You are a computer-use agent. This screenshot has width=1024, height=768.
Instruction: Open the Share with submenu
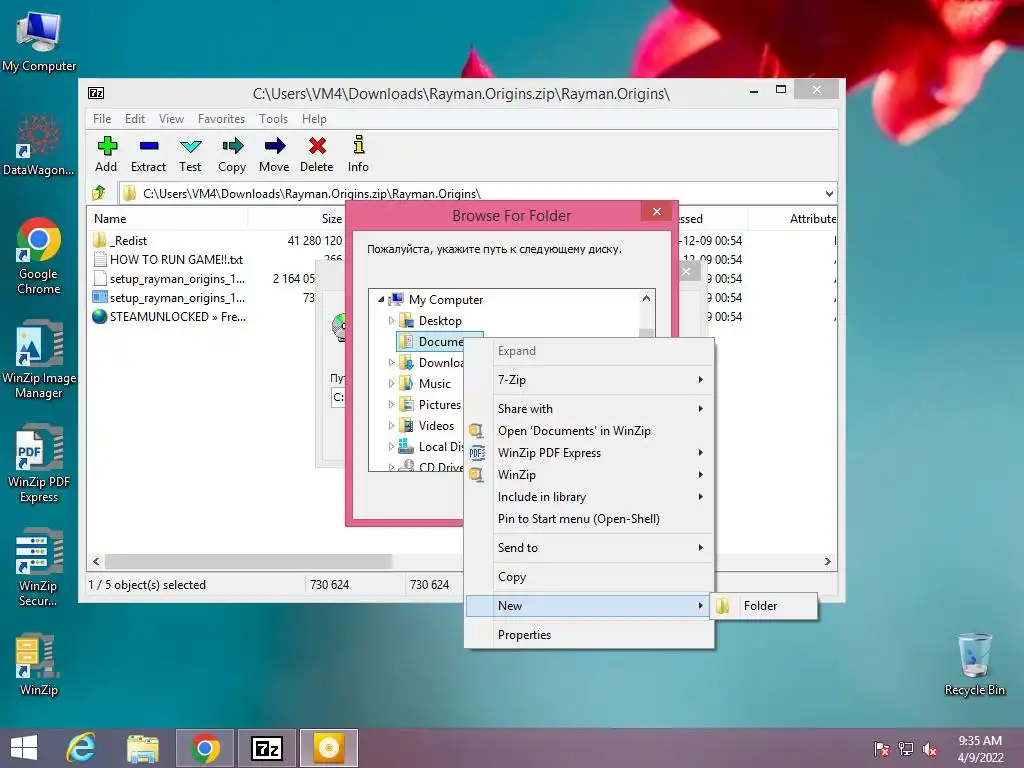590,408
